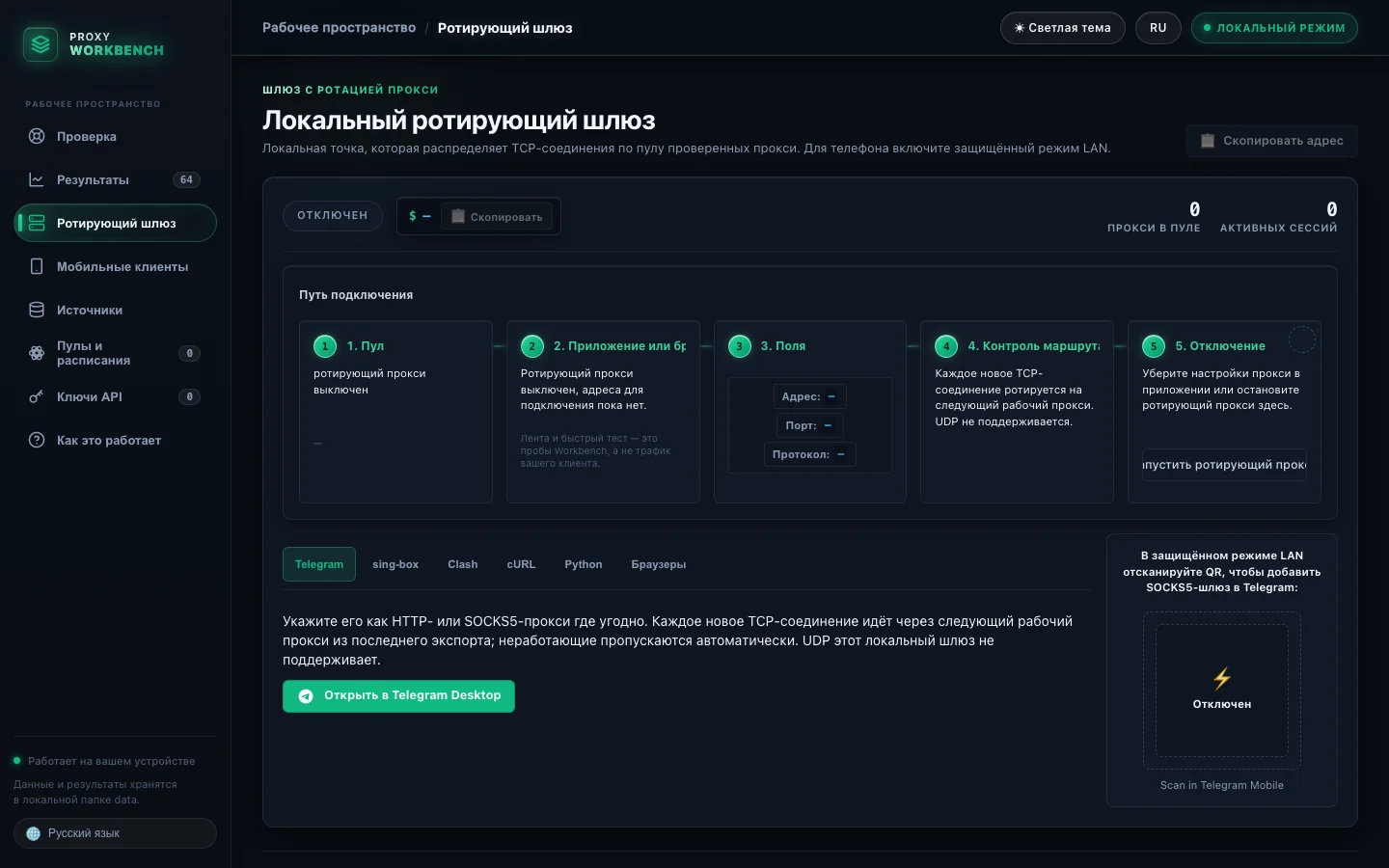Viewport: 1389px width, 868px height.
Task: Click clipboard icon in Скопировать адрес button
Action: point(1208,141)
